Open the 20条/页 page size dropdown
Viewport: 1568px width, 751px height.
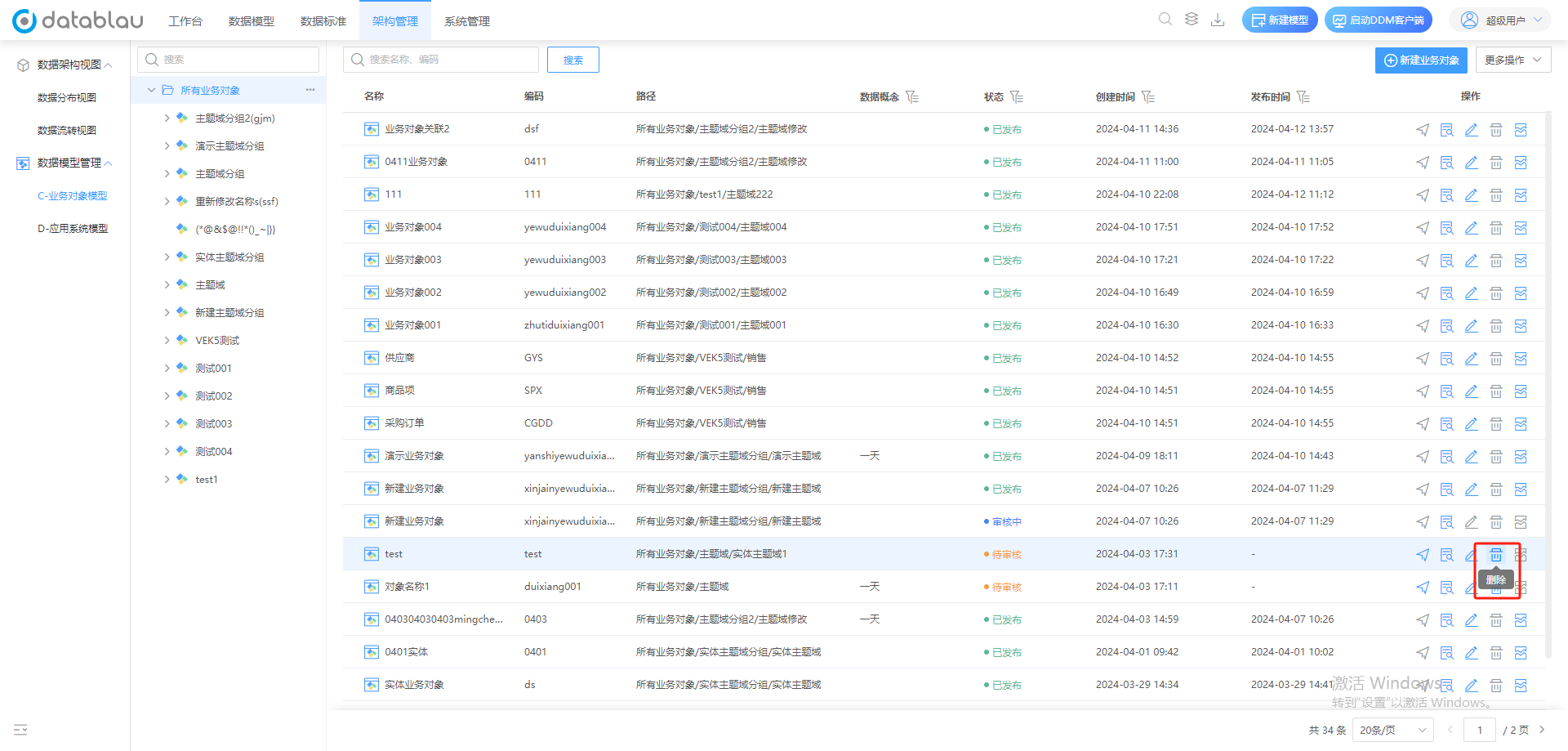coord(1393,730)
